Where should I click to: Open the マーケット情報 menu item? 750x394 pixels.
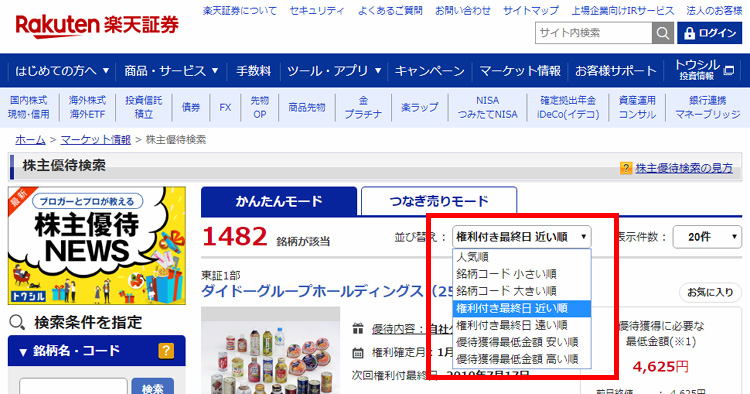coord(520,71)
